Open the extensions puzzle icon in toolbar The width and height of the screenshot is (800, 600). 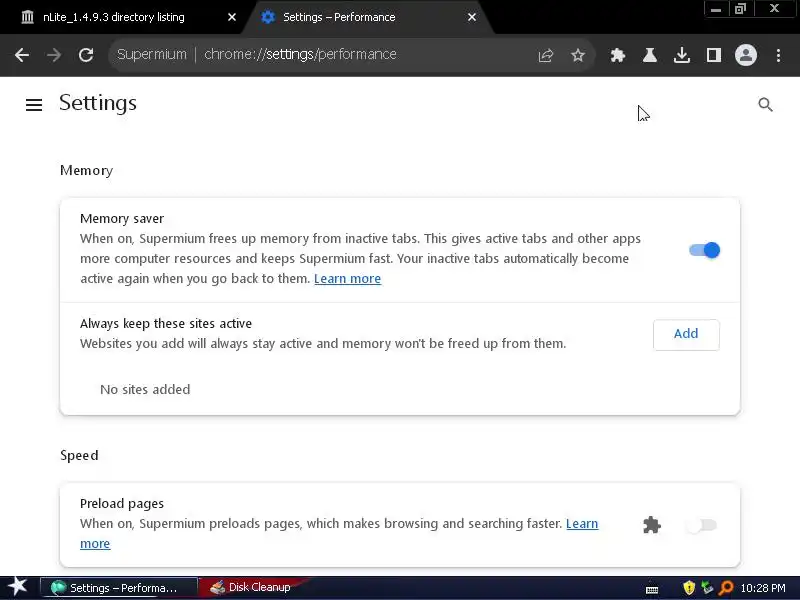[x=617, y=55]
